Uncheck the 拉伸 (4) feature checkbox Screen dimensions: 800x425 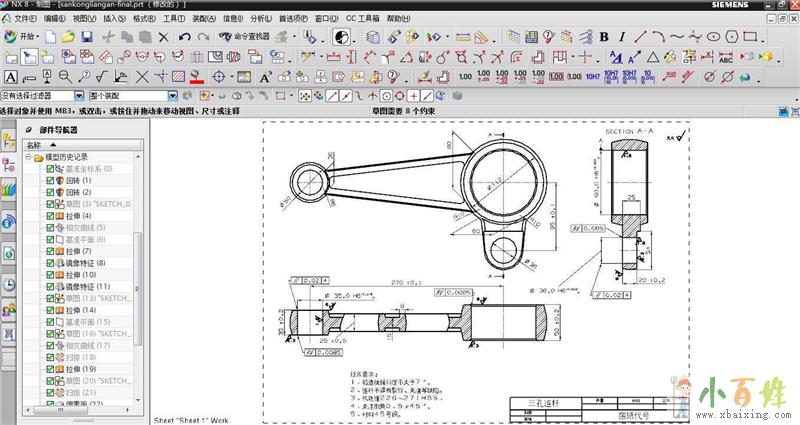point(51,216)
